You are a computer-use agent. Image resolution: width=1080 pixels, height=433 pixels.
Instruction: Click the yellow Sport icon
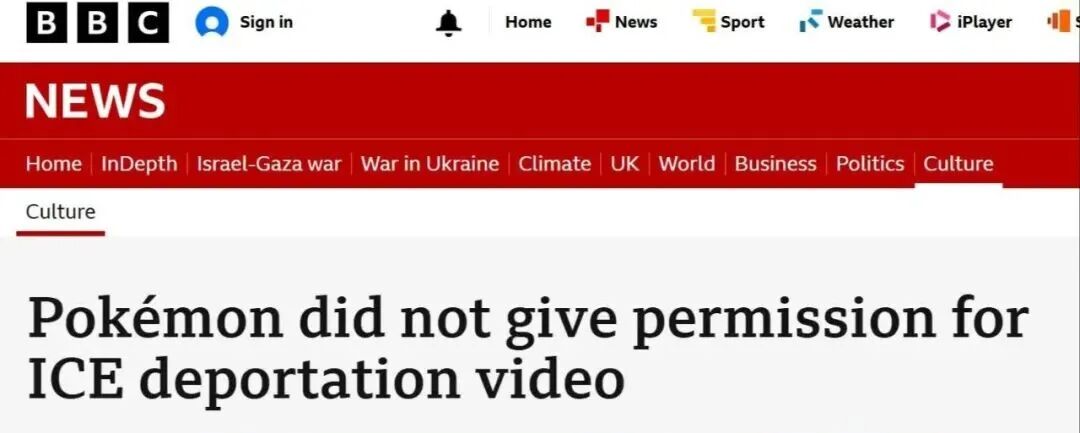pyautogui.click(x=704, y=21)
